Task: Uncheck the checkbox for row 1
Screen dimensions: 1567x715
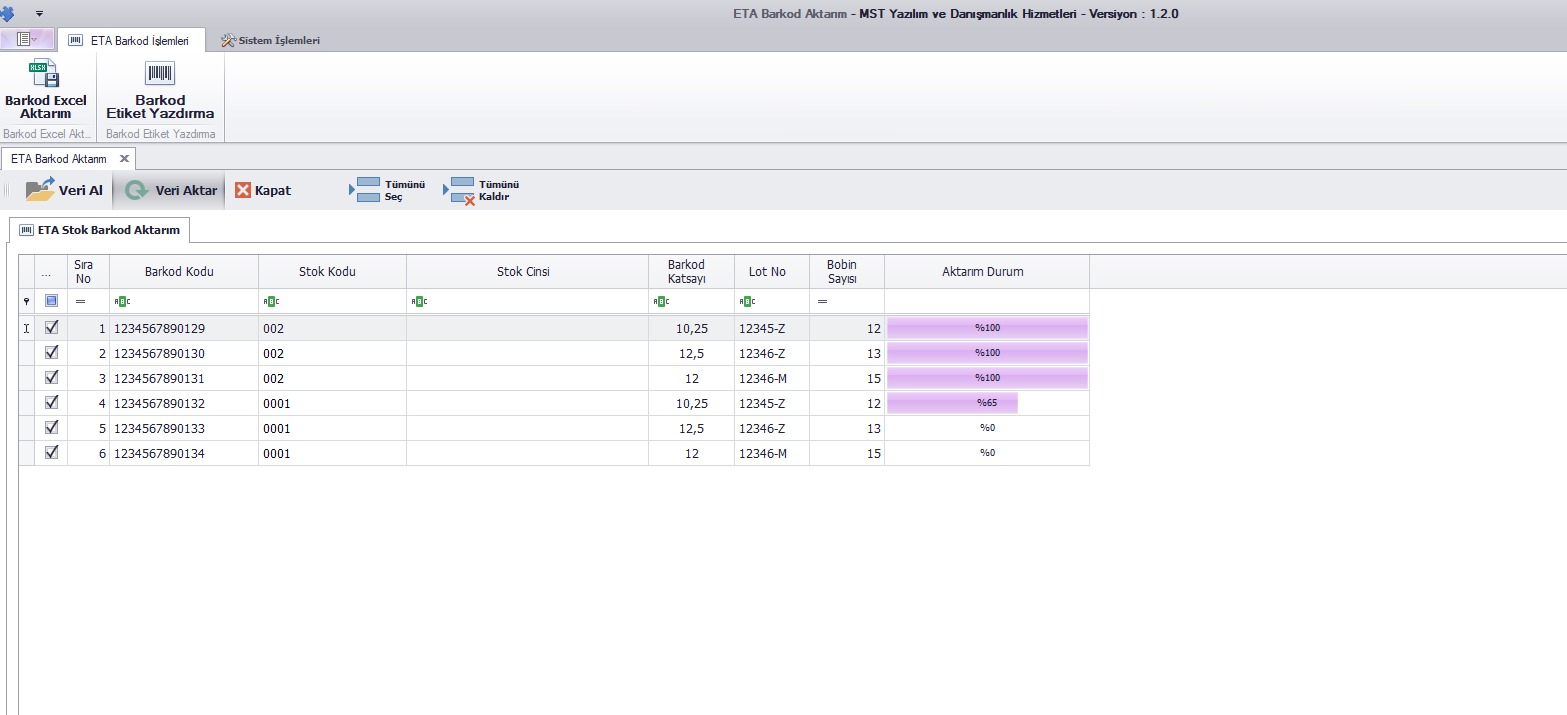Action: pos(52,327)
